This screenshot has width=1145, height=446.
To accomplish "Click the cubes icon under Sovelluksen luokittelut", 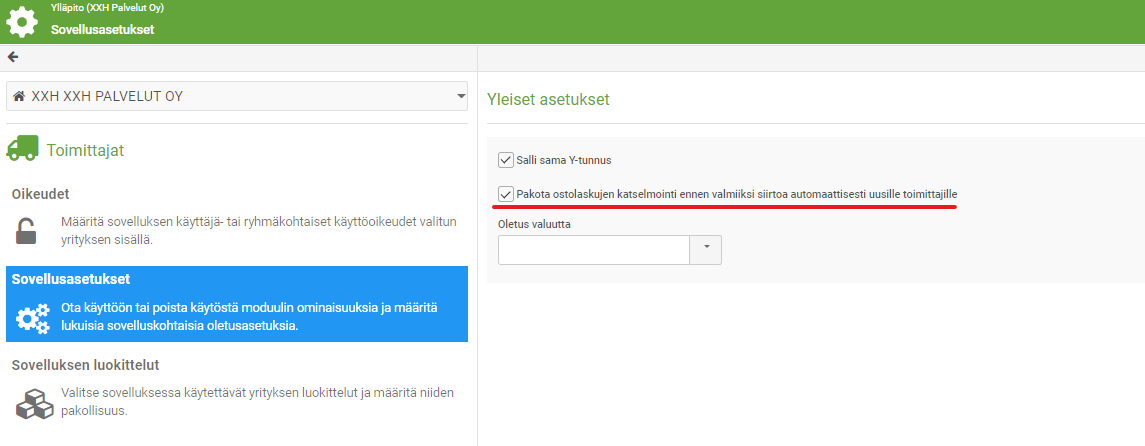I will 33,402.
